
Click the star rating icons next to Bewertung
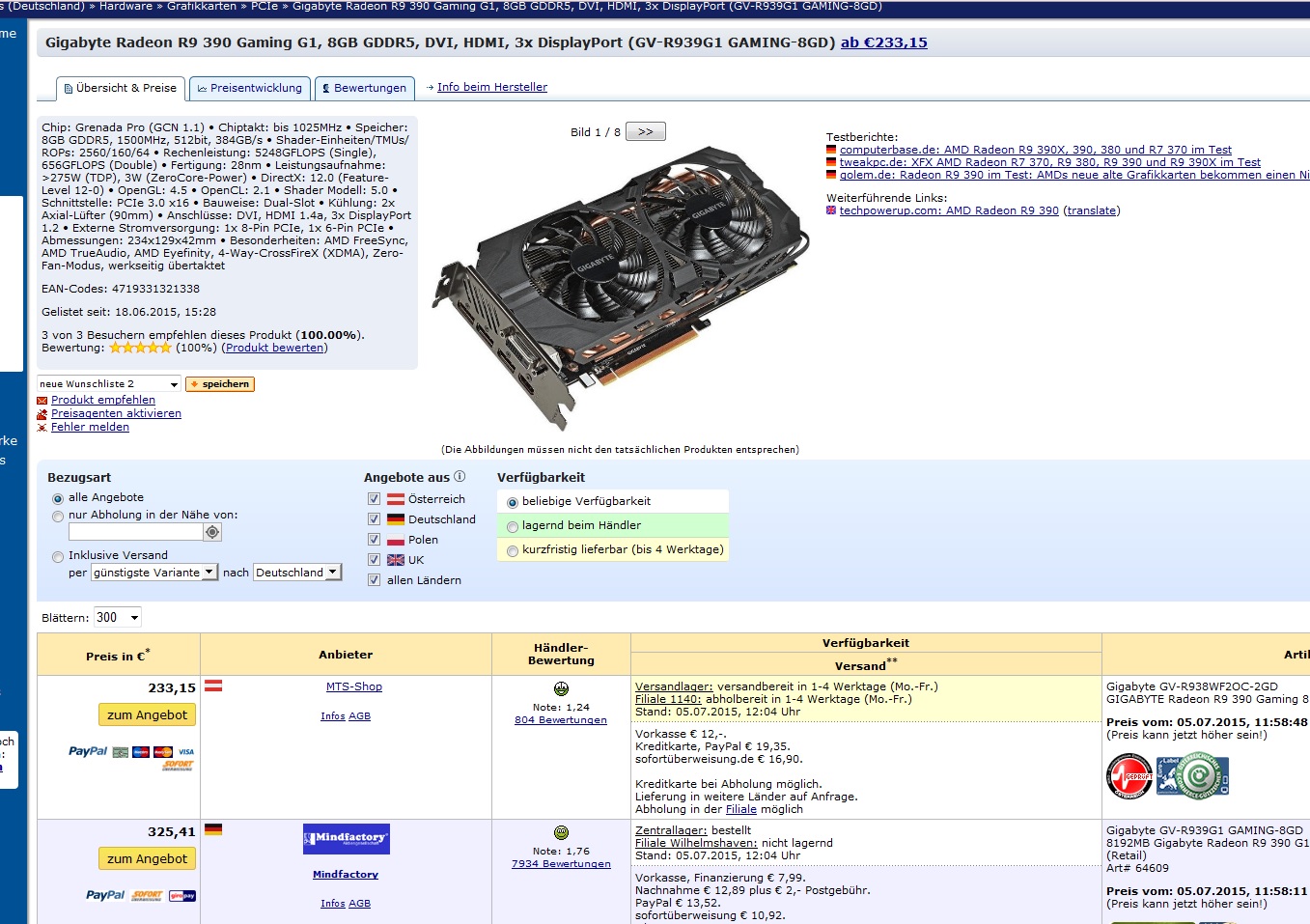coord(140,348)
